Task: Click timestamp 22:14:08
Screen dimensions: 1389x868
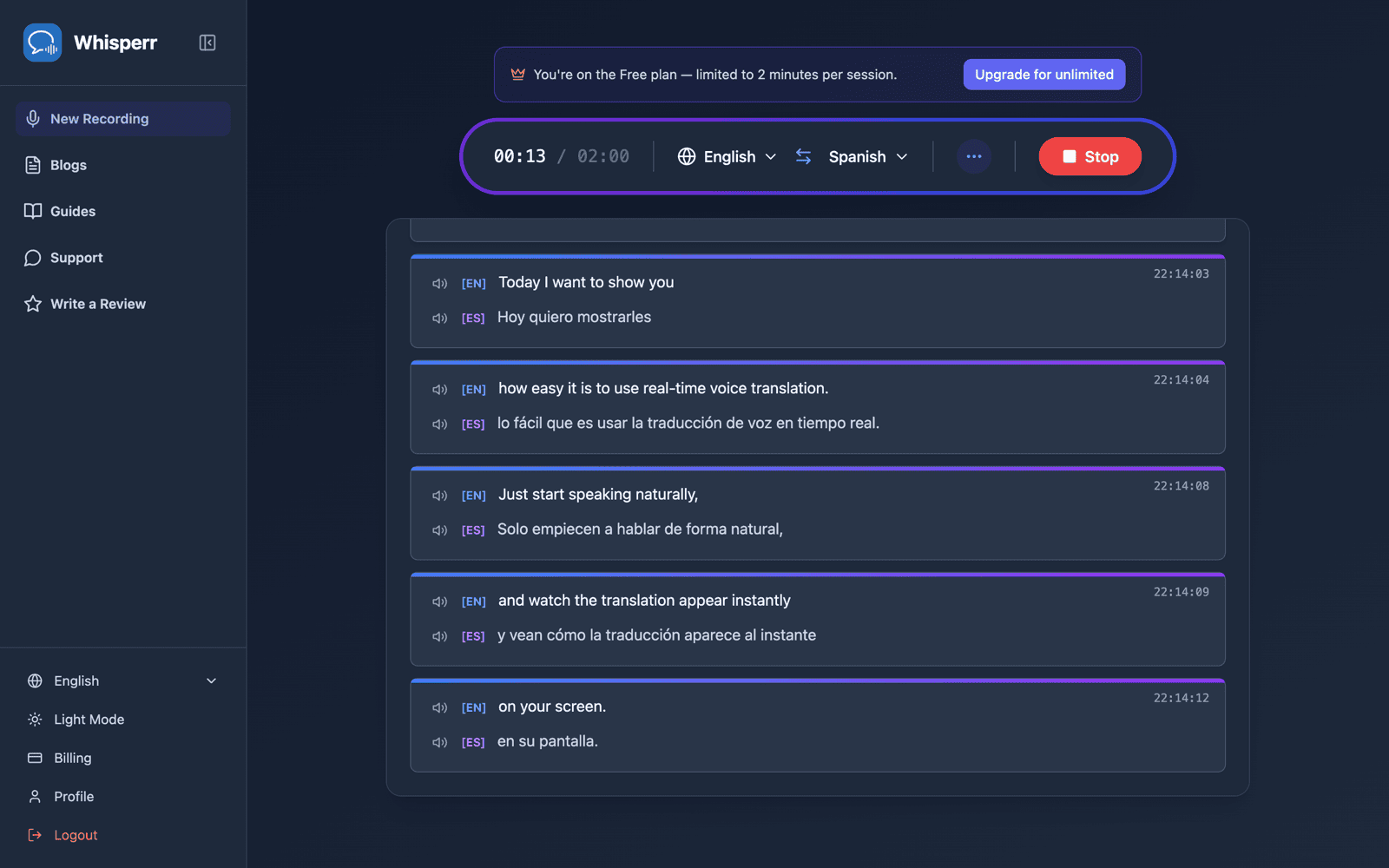Action: pyautogui.click(x=1181, y=485)
